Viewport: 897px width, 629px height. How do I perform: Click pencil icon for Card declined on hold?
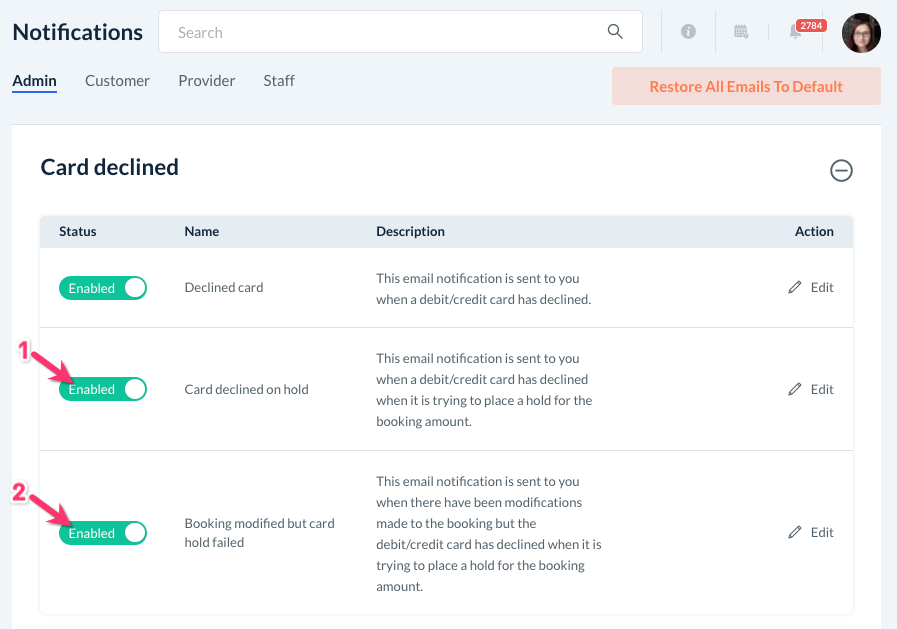(x=795, y=389)
